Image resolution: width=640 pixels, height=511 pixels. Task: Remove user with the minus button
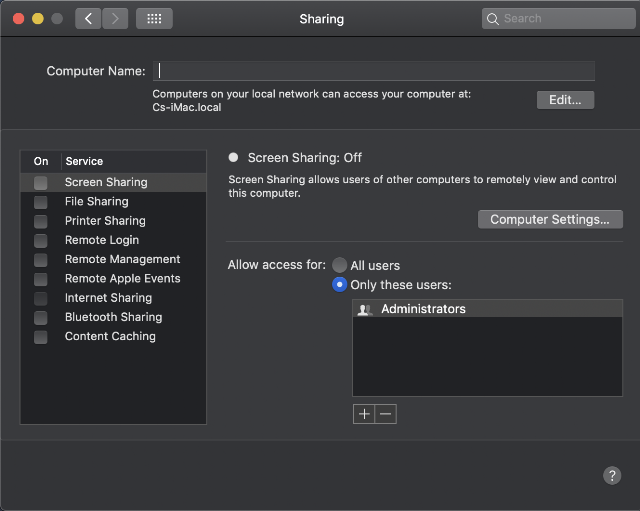[x=386, y=414]
